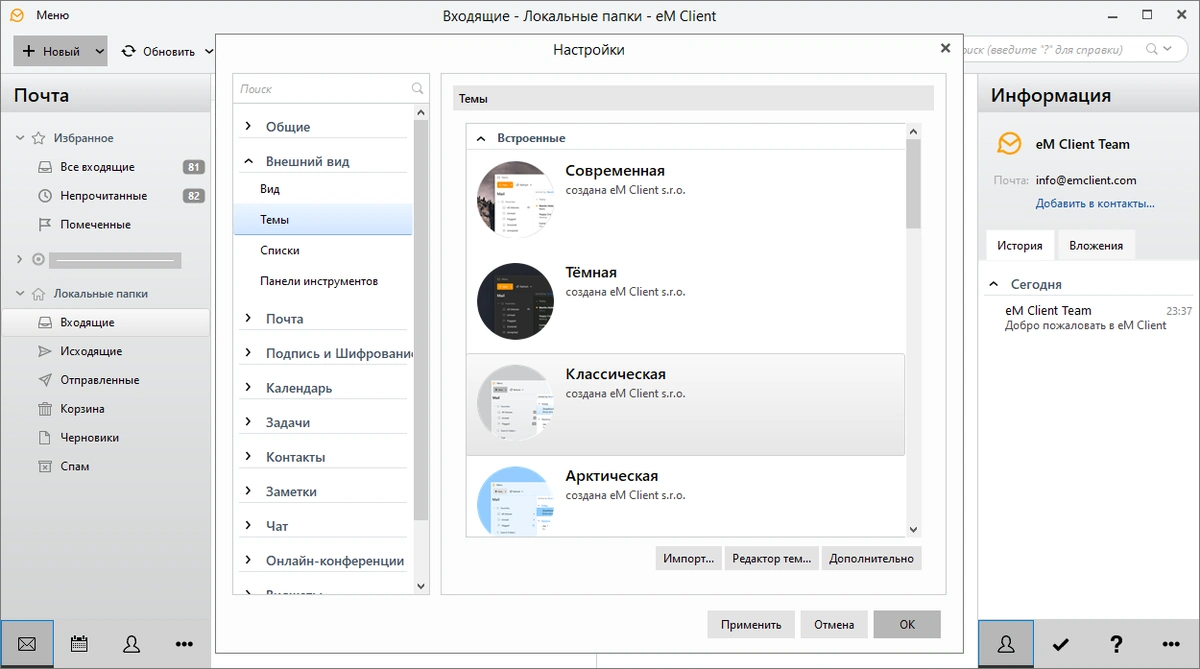1200x669 pixels.
Task: Open Добро пожаловать в eM Client message
Action: (x=1086, y=325)
